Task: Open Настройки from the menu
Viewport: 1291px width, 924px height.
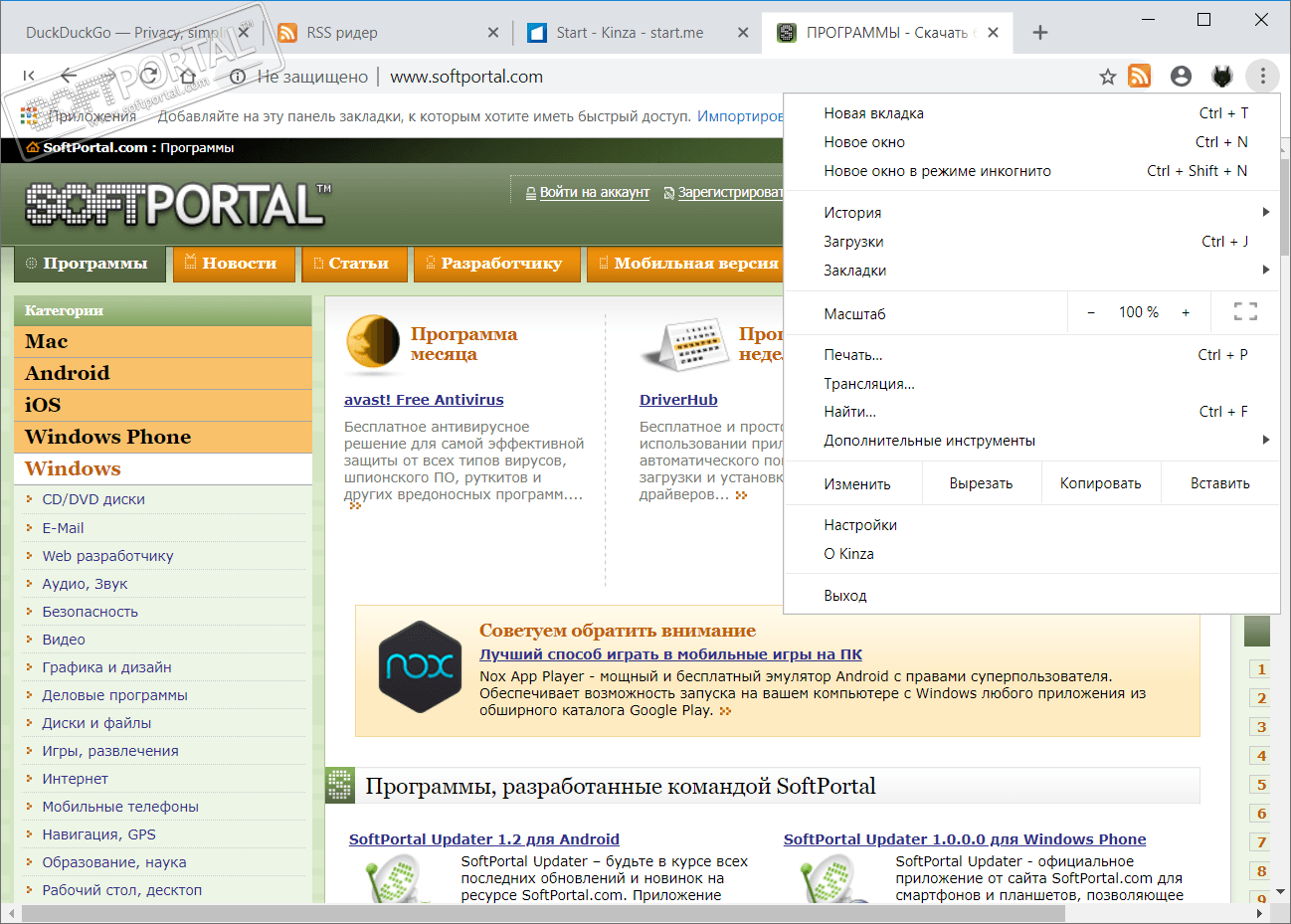Action: (1031, 525)
